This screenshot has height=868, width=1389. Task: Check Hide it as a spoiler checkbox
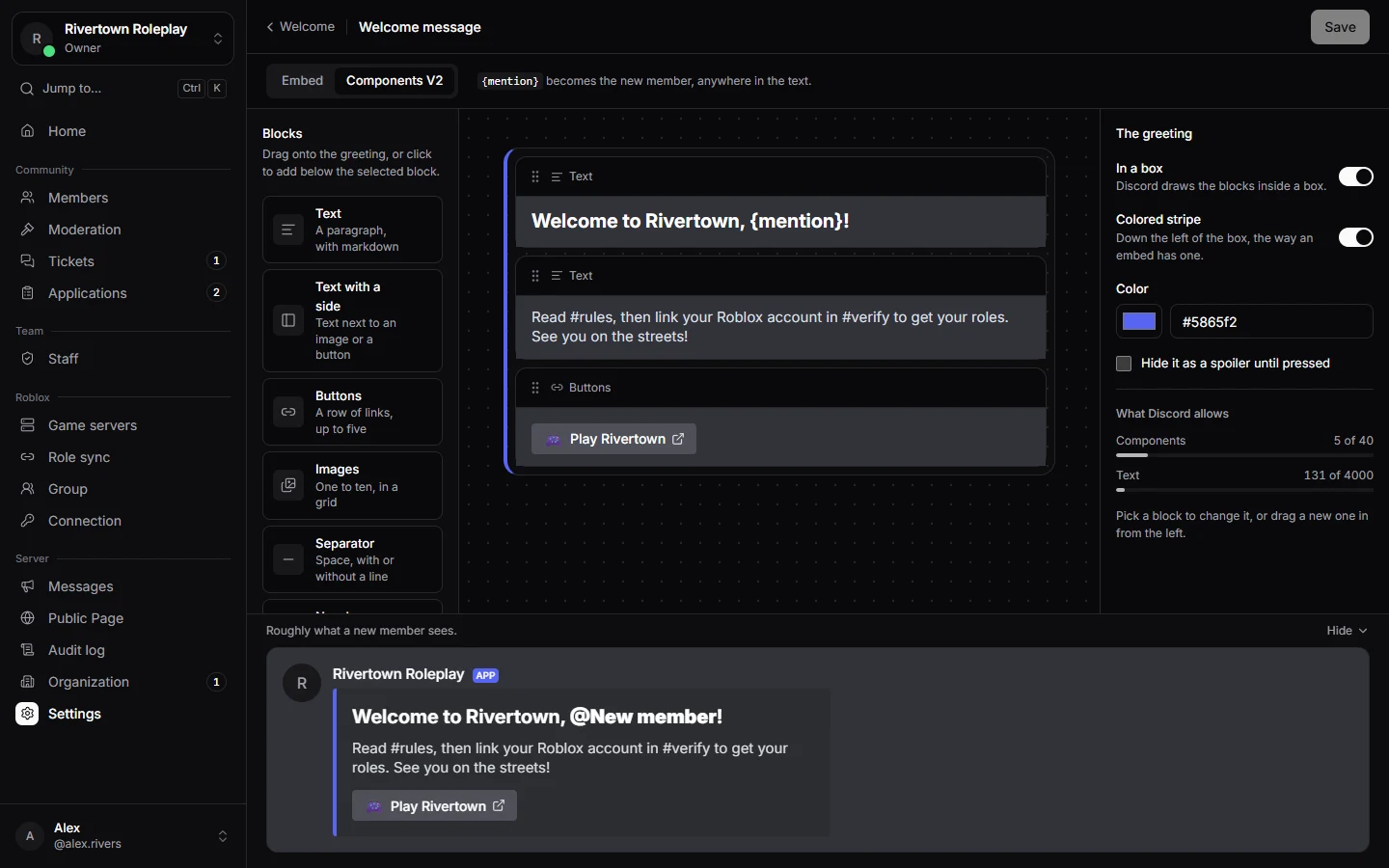1124,364
